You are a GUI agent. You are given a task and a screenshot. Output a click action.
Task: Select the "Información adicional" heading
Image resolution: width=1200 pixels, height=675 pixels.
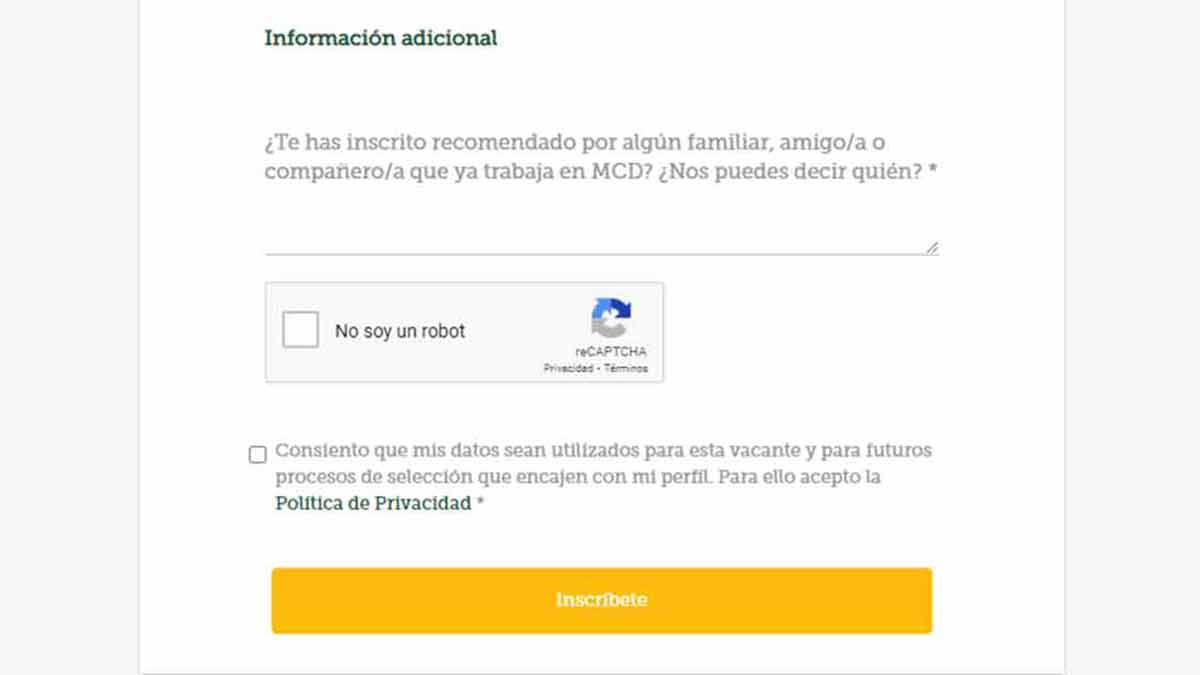379,38
